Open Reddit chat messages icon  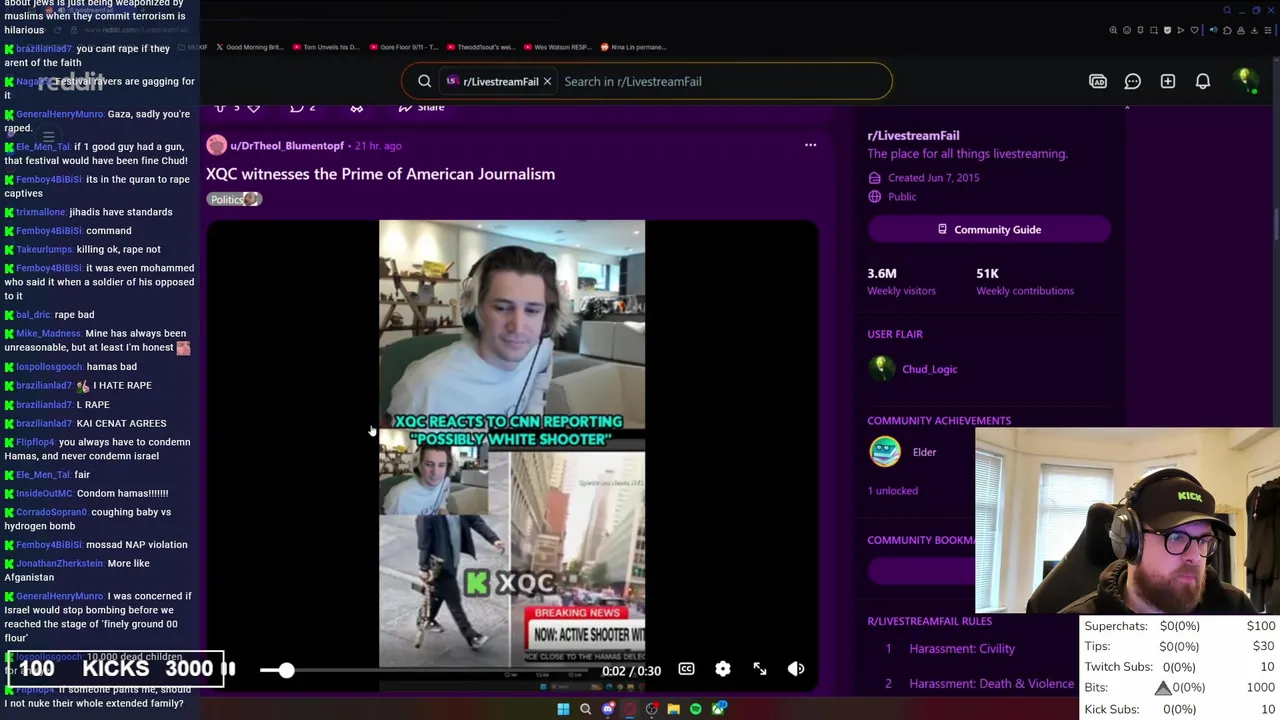click(x=1133, y=81)
